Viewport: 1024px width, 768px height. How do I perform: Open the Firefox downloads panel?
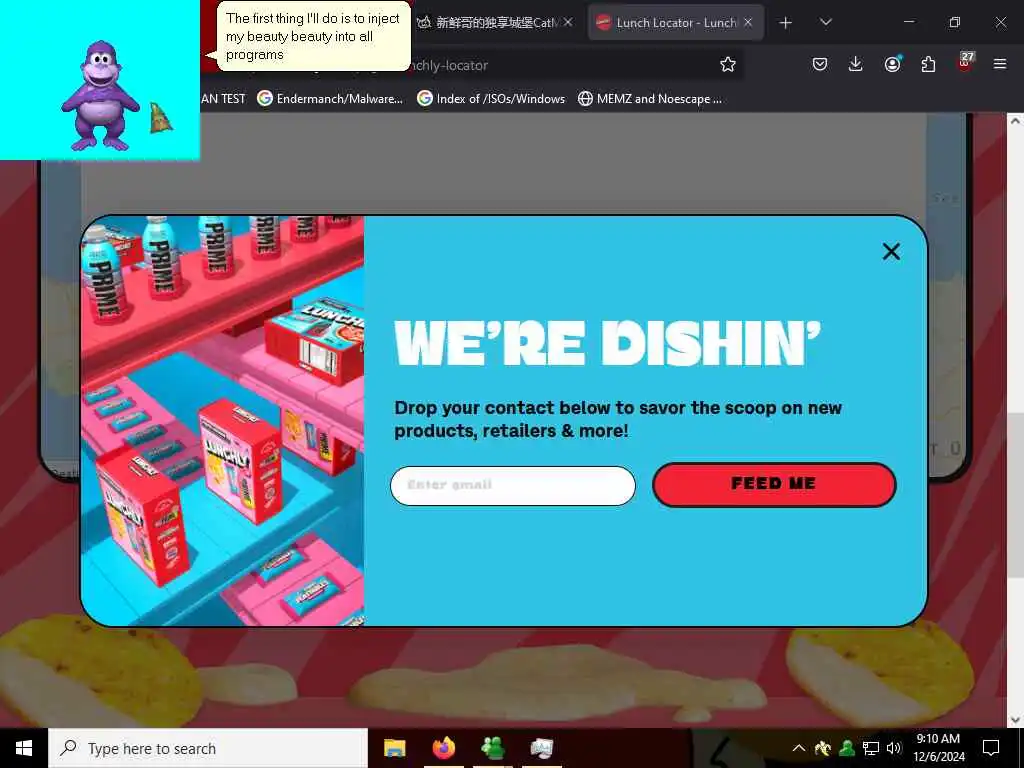click(856, 64)
